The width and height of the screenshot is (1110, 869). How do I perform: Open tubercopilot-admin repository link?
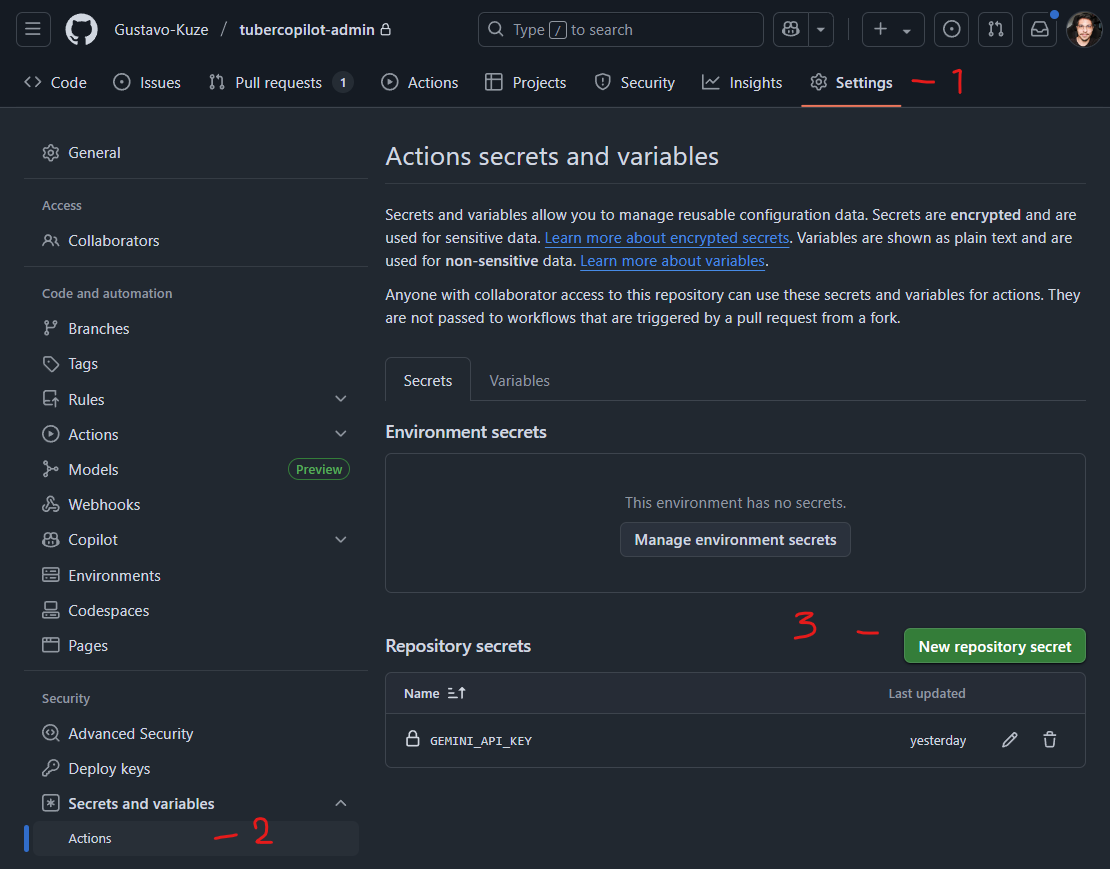(307, 30)
